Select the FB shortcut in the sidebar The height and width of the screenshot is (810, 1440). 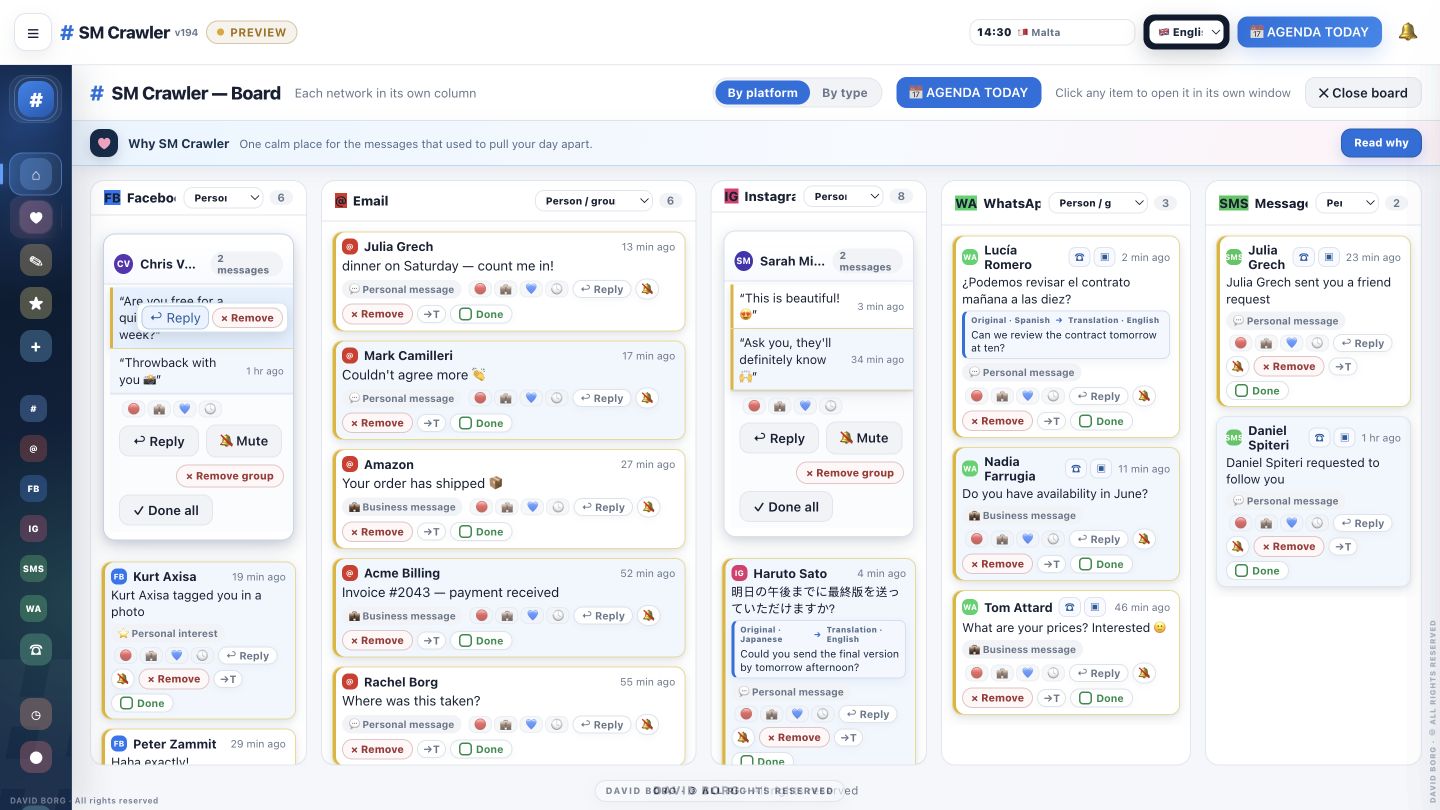click(34, 489)
